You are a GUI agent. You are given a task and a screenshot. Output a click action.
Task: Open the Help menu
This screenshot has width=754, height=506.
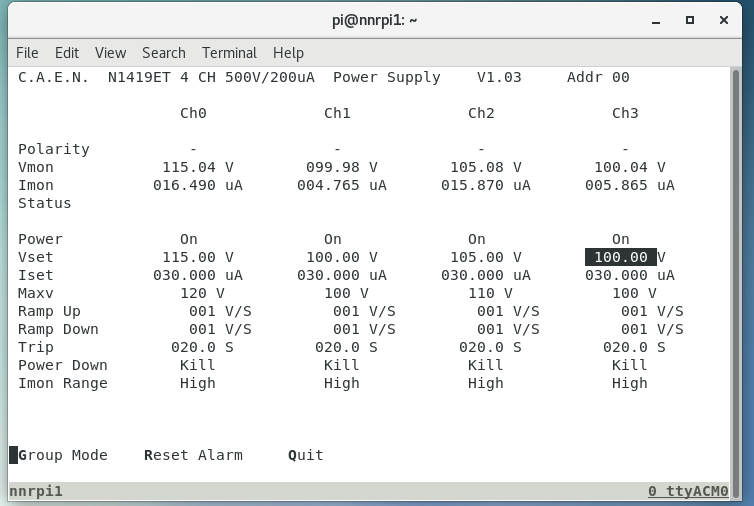click(288, 53)
